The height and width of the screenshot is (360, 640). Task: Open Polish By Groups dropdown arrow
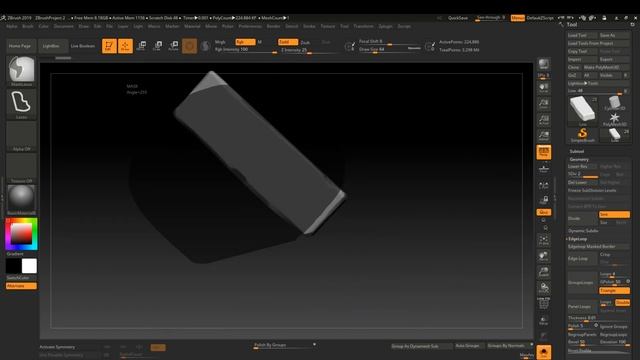point(314,345)
